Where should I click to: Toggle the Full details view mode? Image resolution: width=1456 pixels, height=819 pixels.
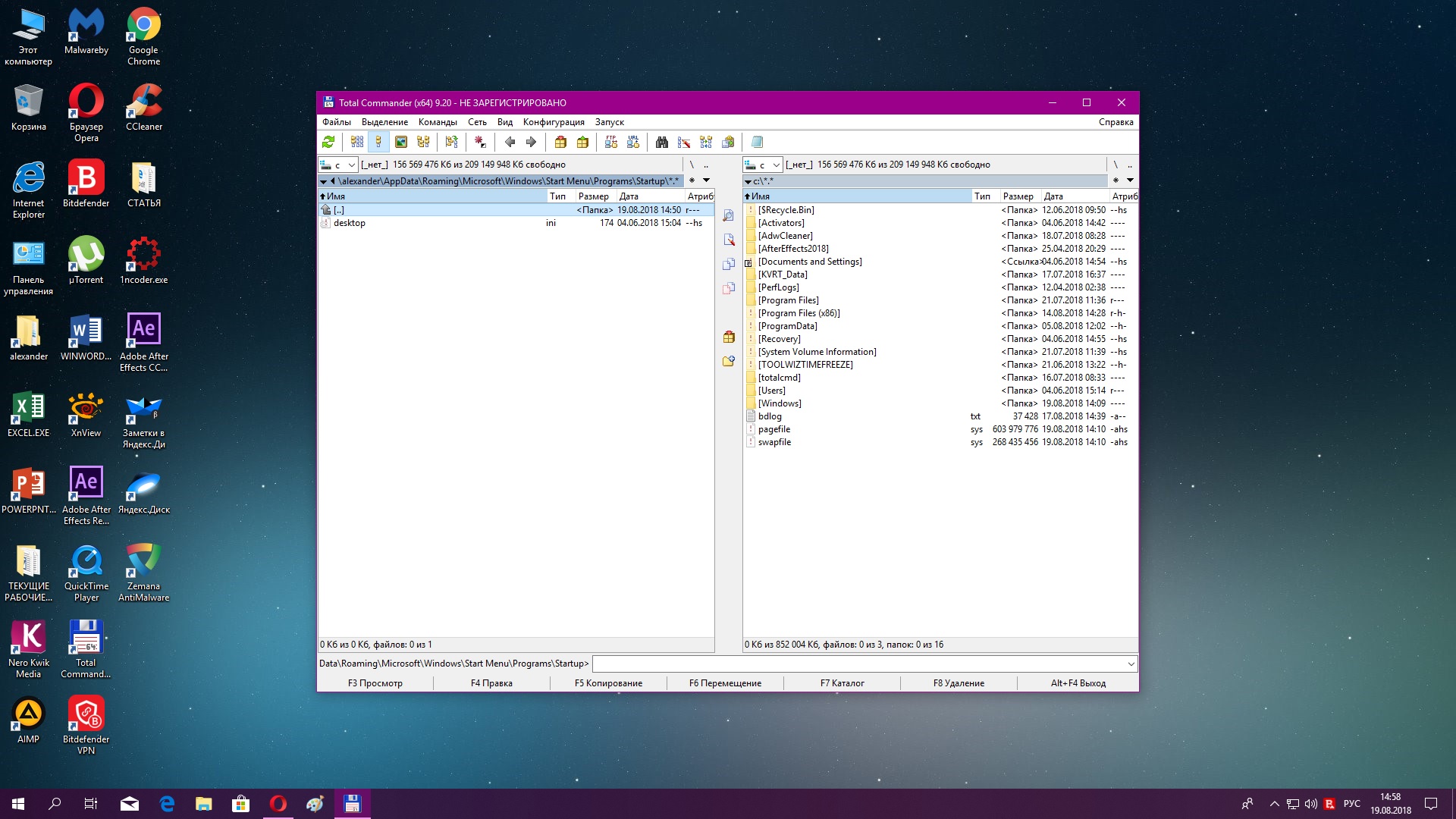tap(378, 142)
